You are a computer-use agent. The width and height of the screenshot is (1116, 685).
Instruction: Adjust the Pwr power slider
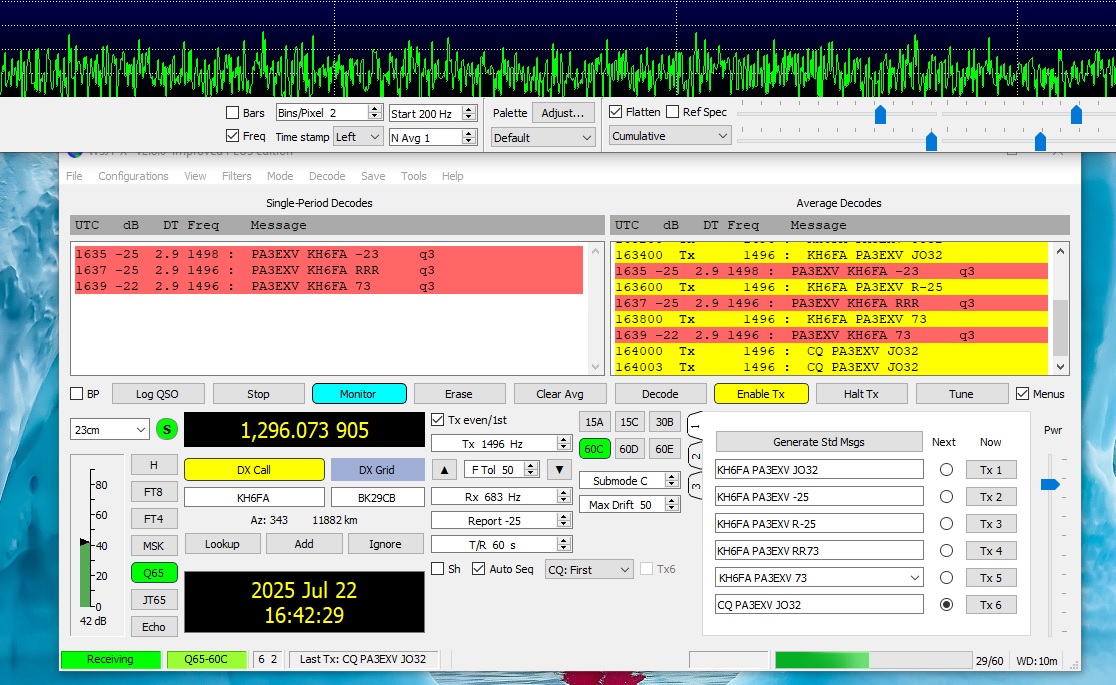coord(1051,484)
